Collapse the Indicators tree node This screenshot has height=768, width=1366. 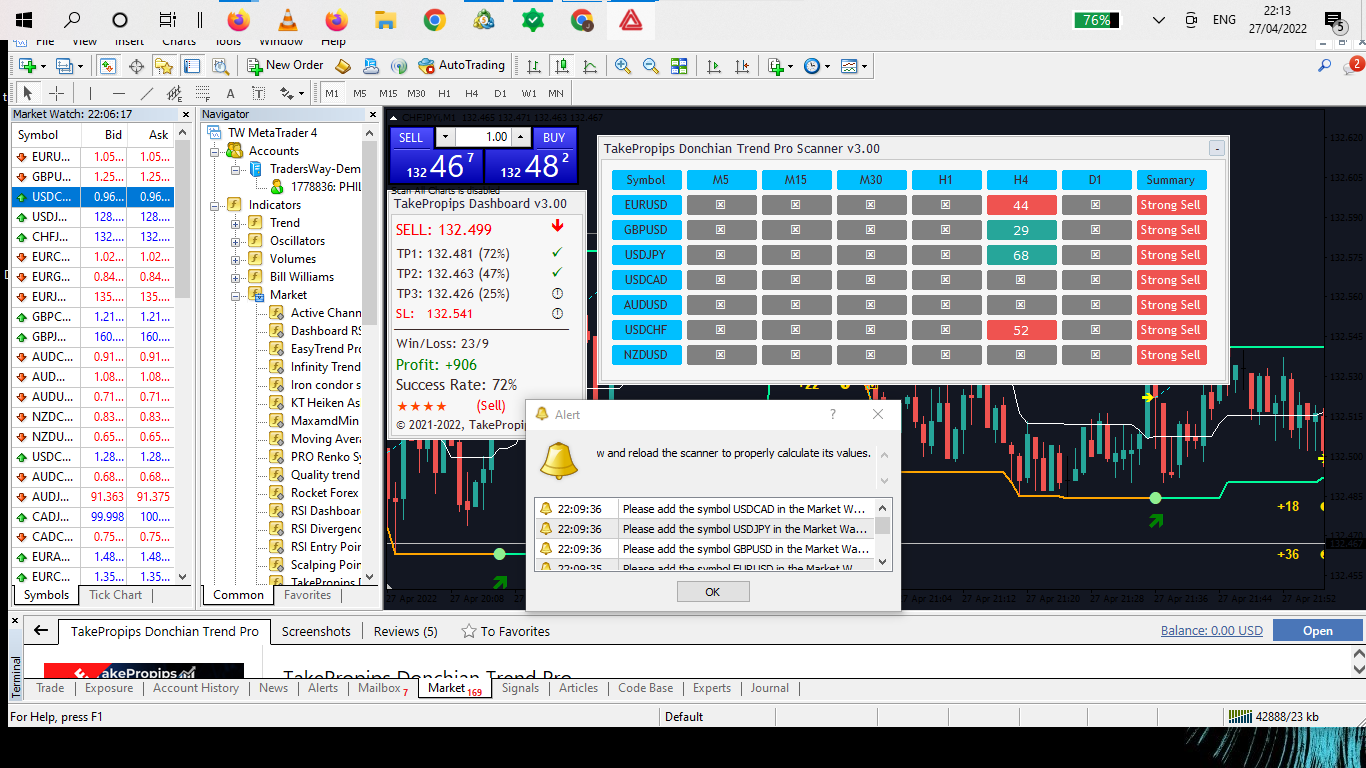click(x=213, y=205)
